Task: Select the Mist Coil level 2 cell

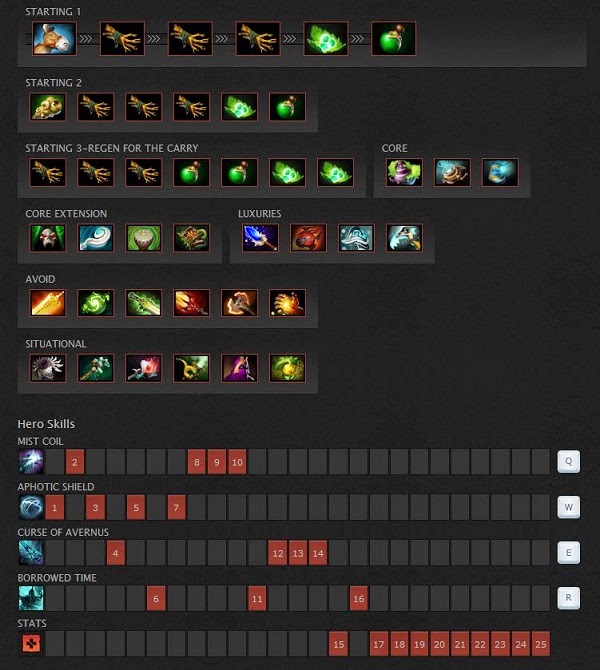Action: (x=75, y=462)
